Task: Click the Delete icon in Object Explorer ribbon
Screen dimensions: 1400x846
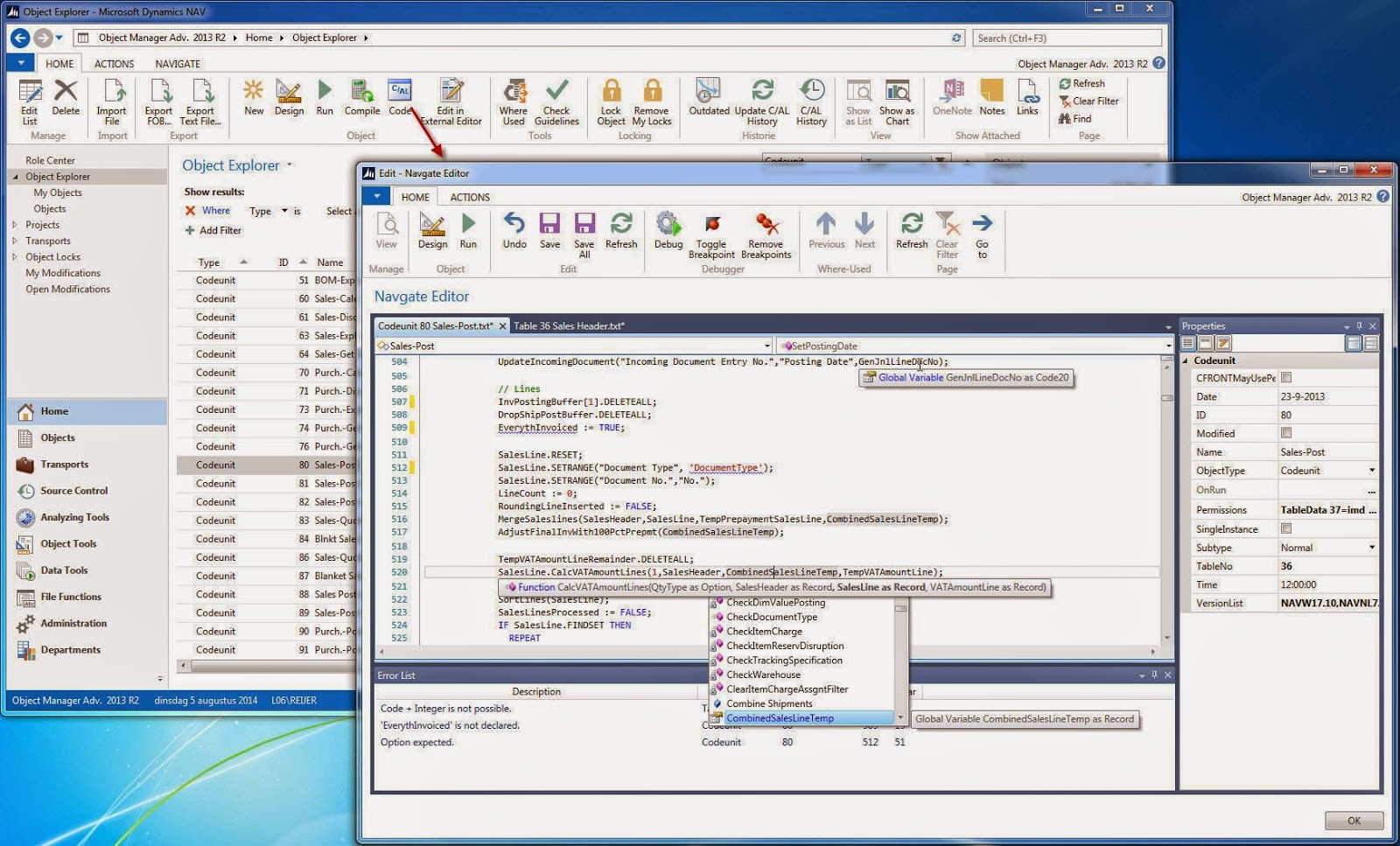Action: point(66,96)
